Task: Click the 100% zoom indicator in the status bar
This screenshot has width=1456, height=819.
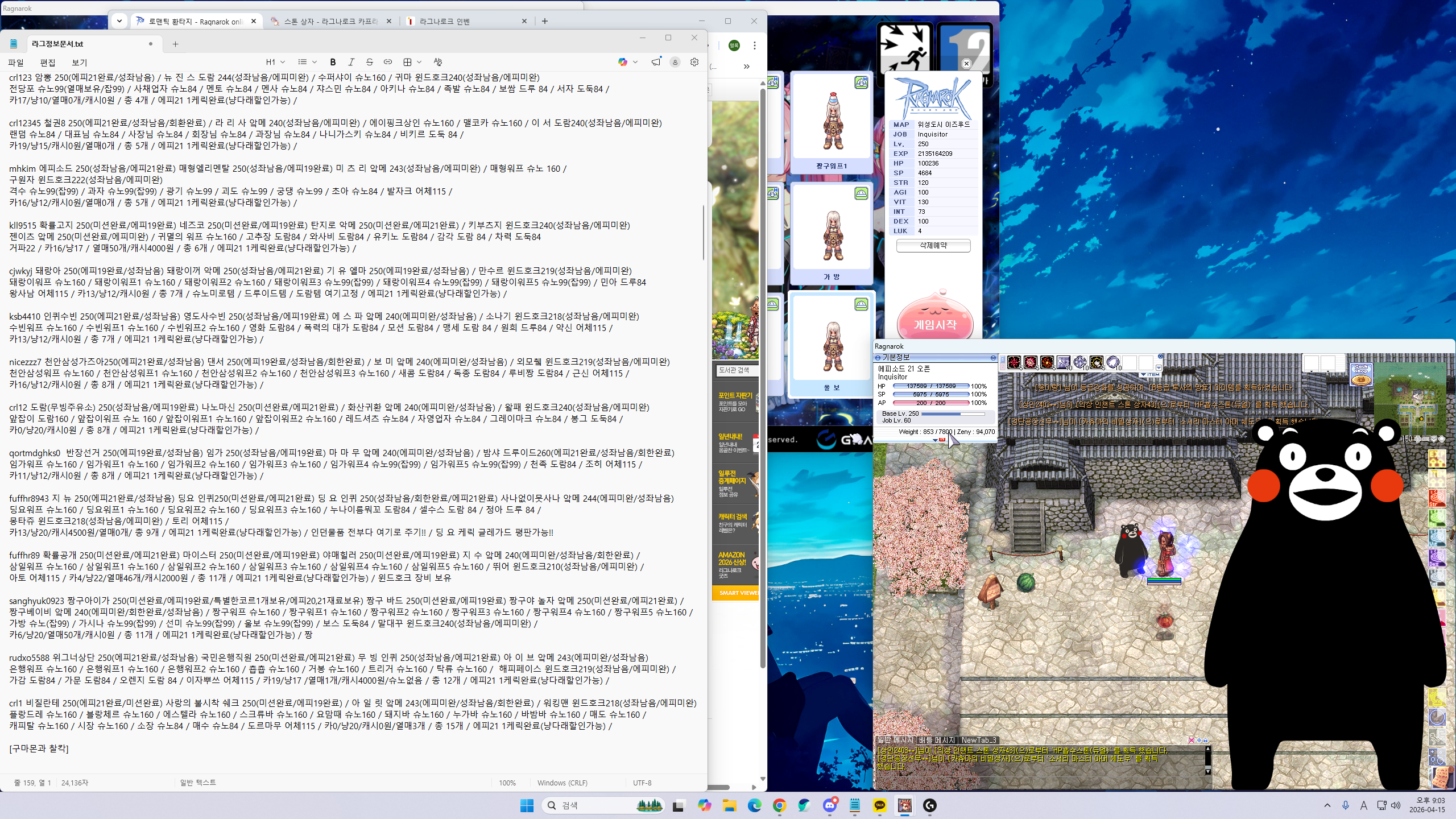Action: pos(507,783)
